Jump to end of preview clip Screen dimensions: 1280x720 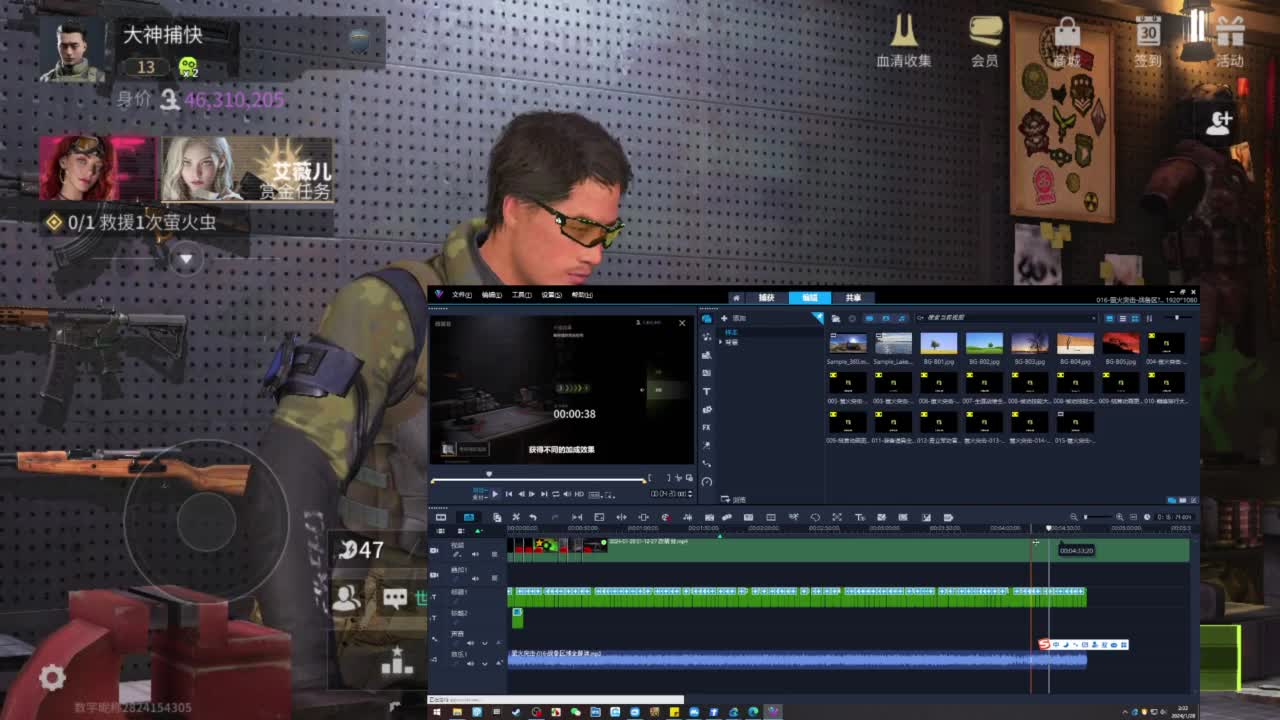(544, 494)
